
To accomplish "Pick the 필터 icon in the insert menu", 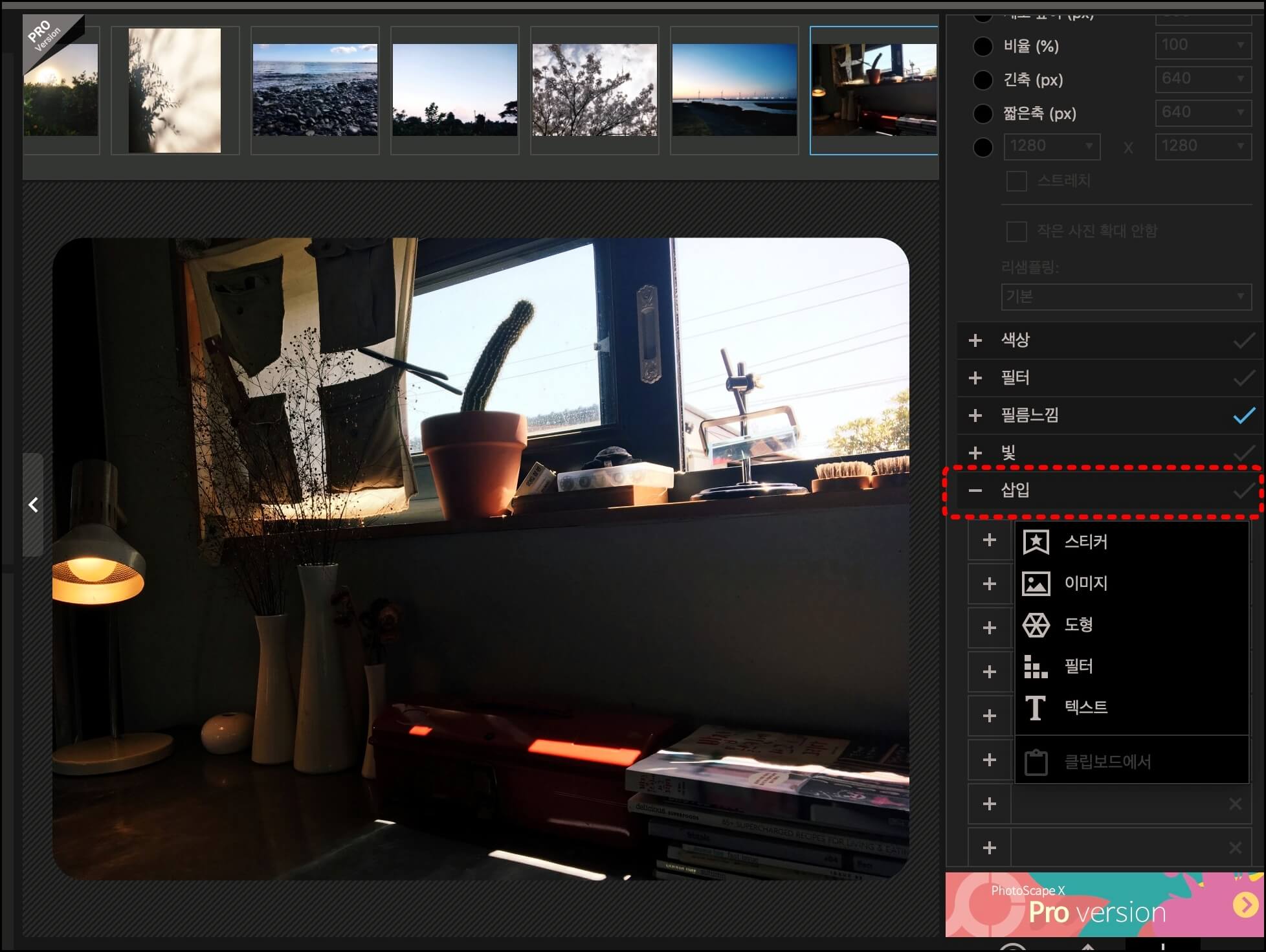I will (1036, 666).
